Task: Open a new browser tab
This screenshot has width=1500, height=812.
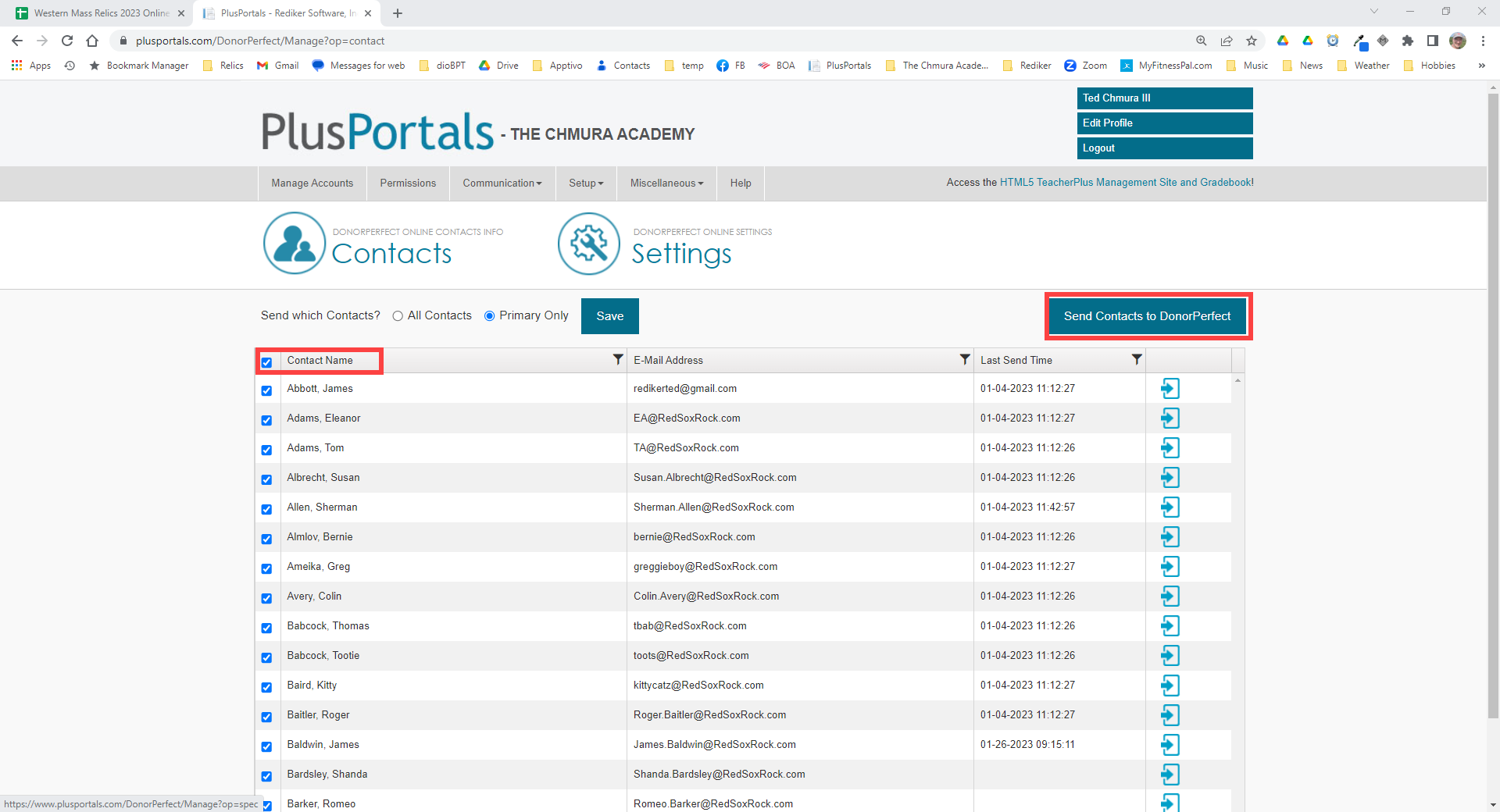Action: pyautogui.click(x=398, y=13)
